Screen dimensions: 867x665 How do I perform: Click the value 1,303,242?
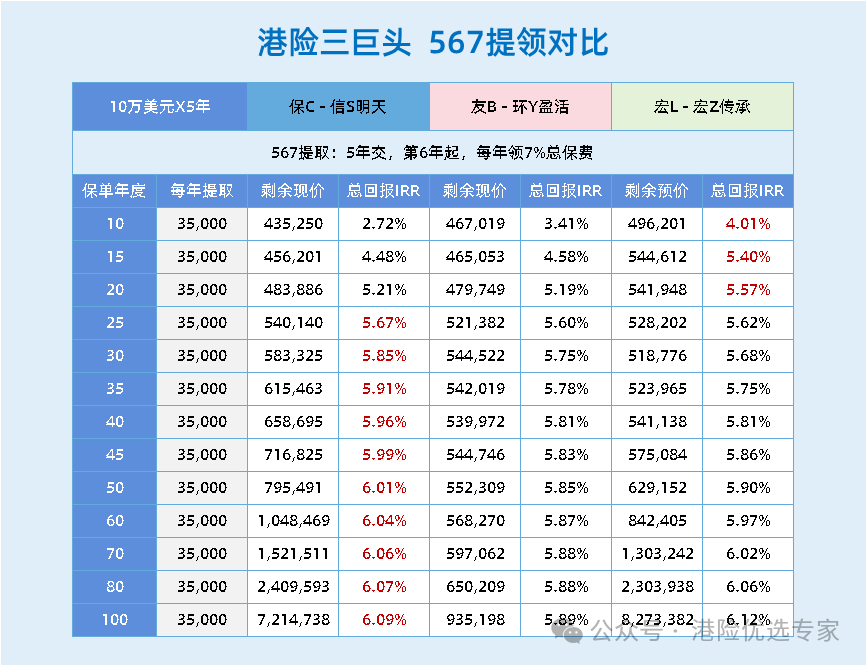[657, 554]
